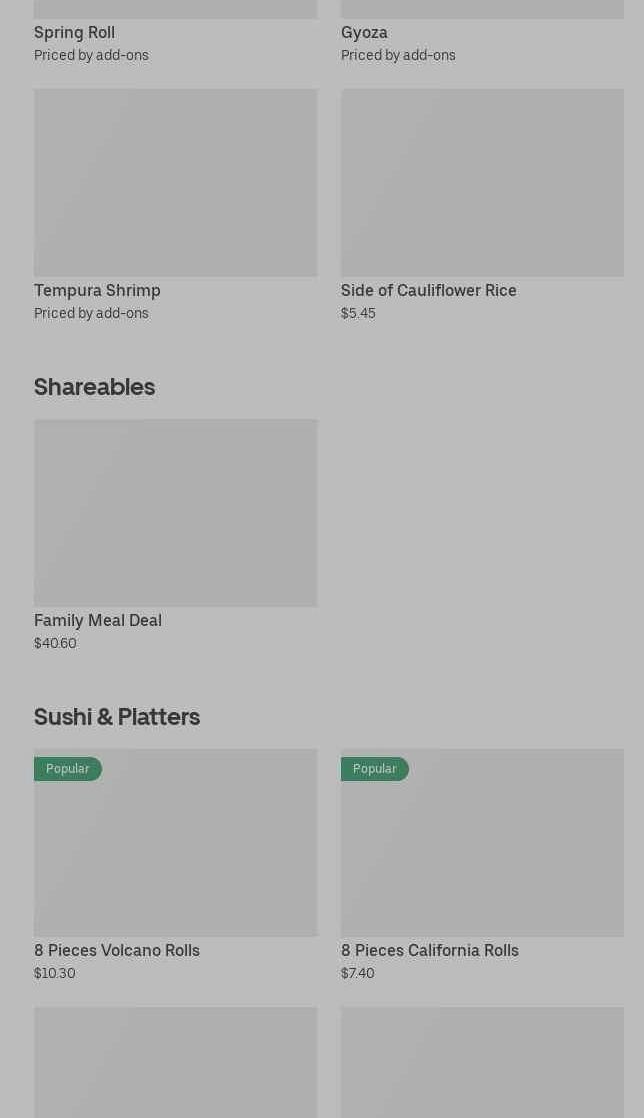Click the Popular badge on Volcano Rolls
644x1118 pixels.
pyautogui.click(x=68, y=769)
